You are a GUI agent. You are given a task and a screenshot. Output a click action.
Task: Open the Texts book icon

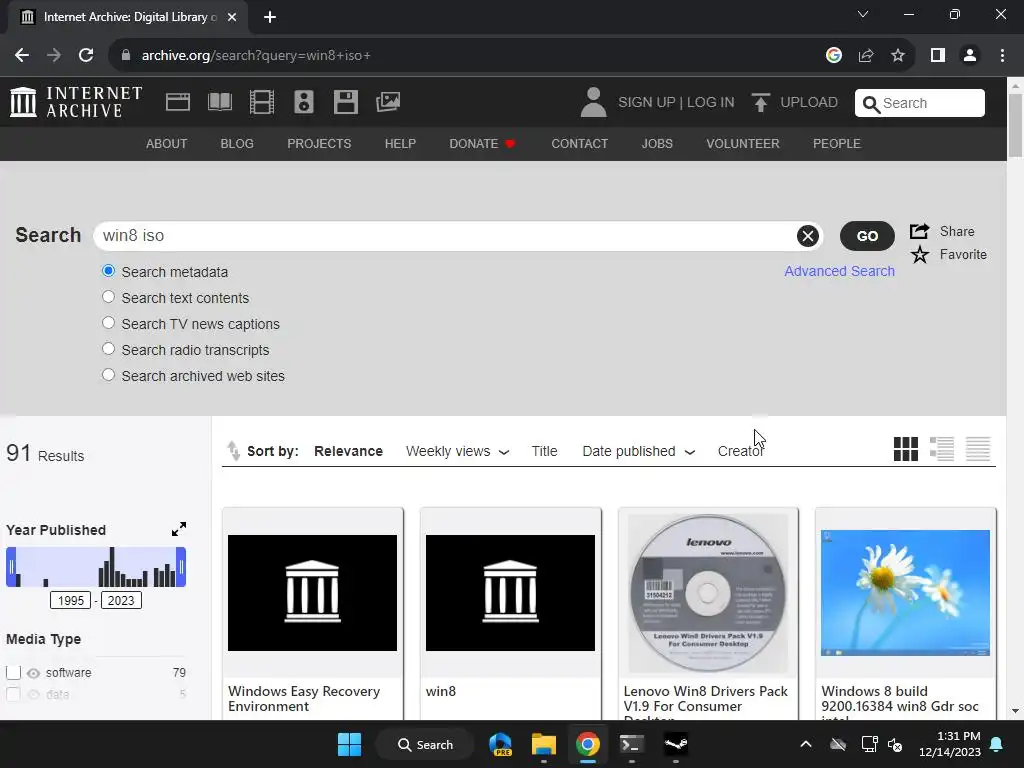tap(219, 102)
